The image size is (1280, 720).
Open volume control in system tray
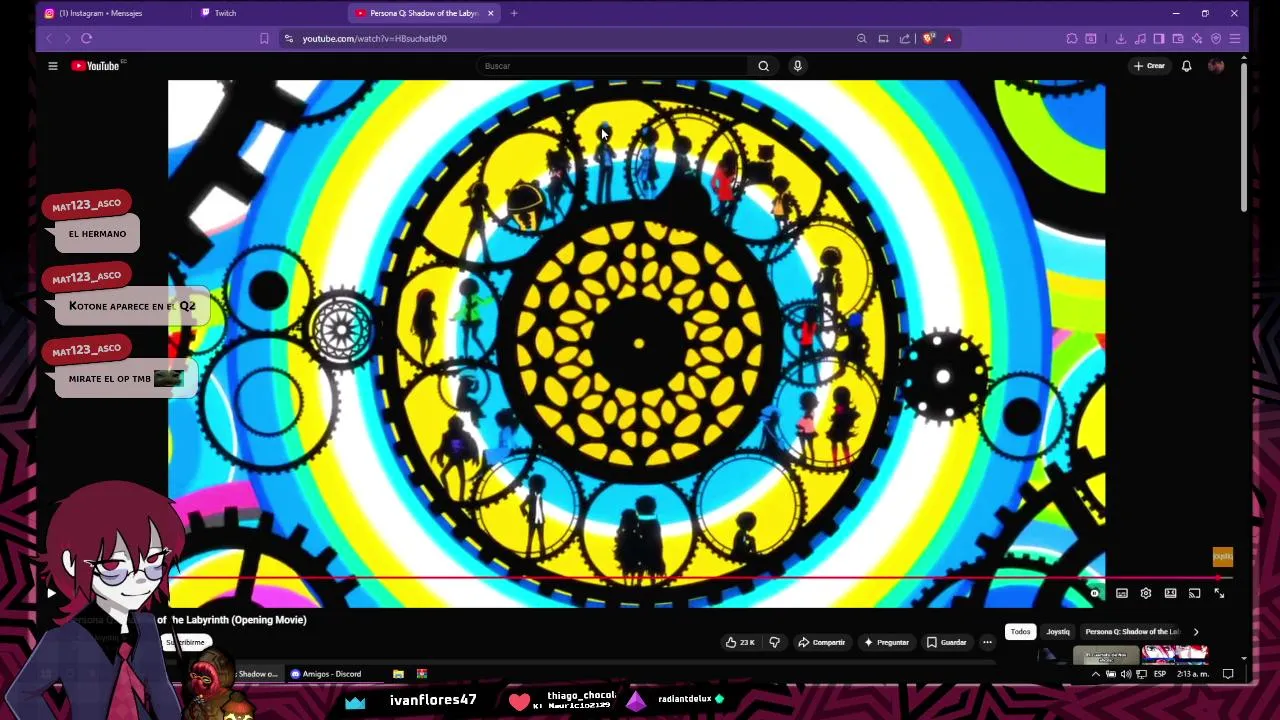[x=1126, y=674]
